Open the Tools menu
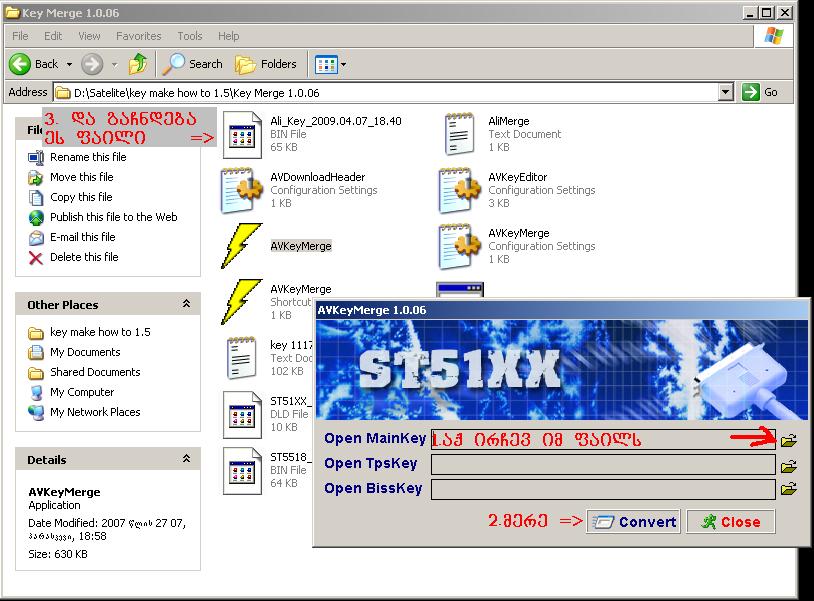This screenshot has width=814, height=601. (x=189, y=36)
